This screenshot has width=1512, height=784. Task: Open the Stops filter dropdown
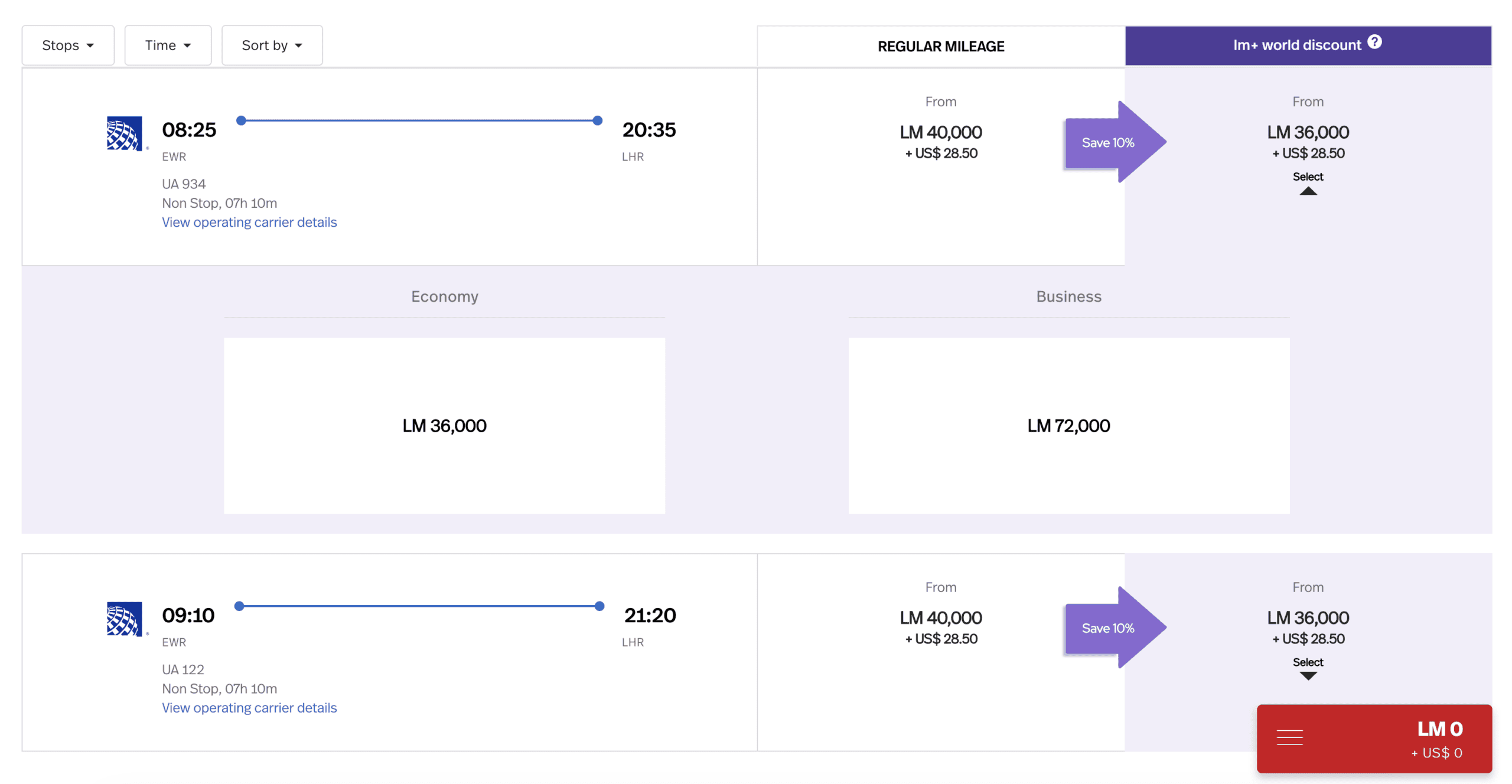coord(67,45)
